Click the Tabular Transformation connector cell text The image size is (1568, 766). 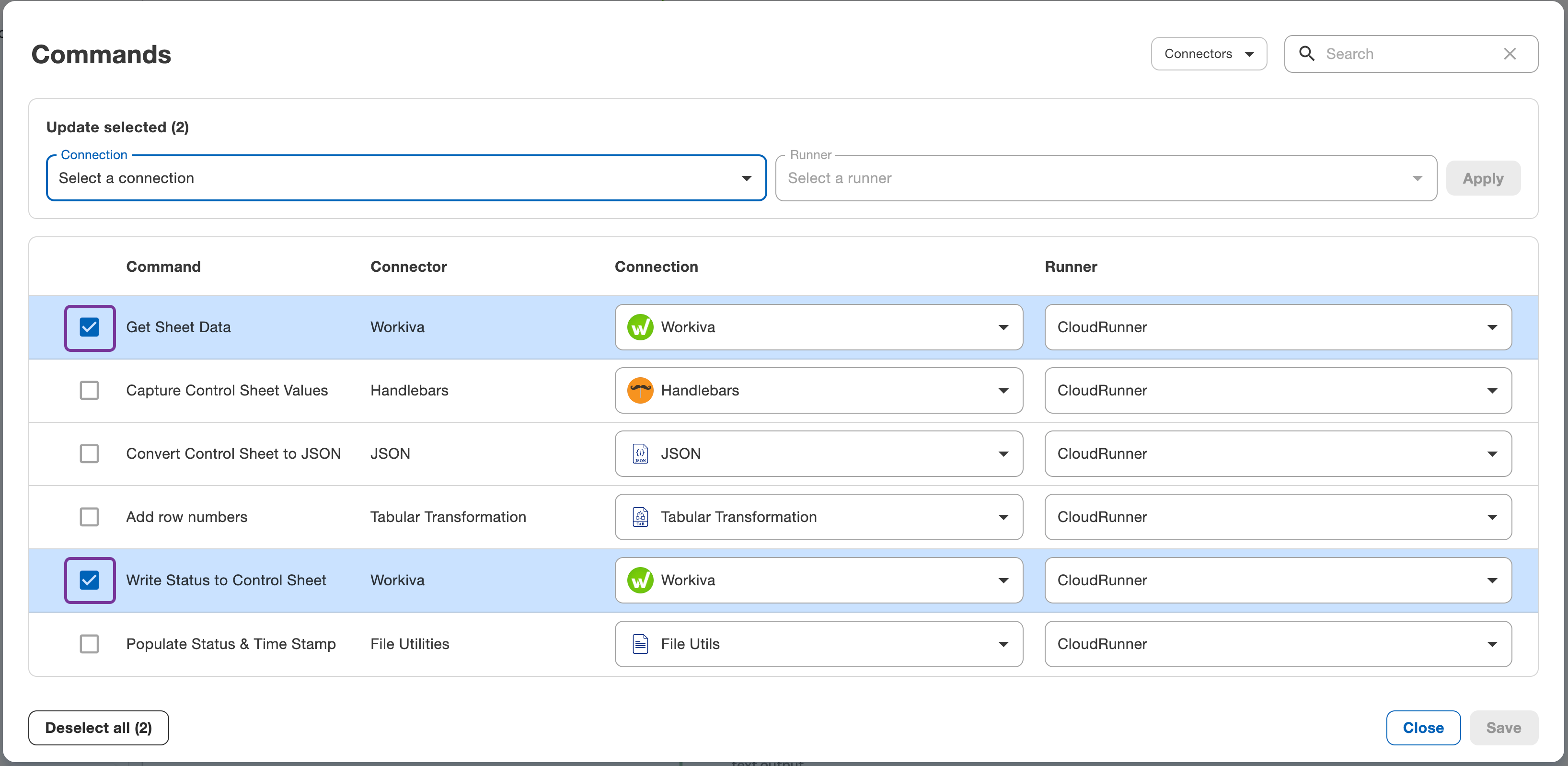click(448, 517)
